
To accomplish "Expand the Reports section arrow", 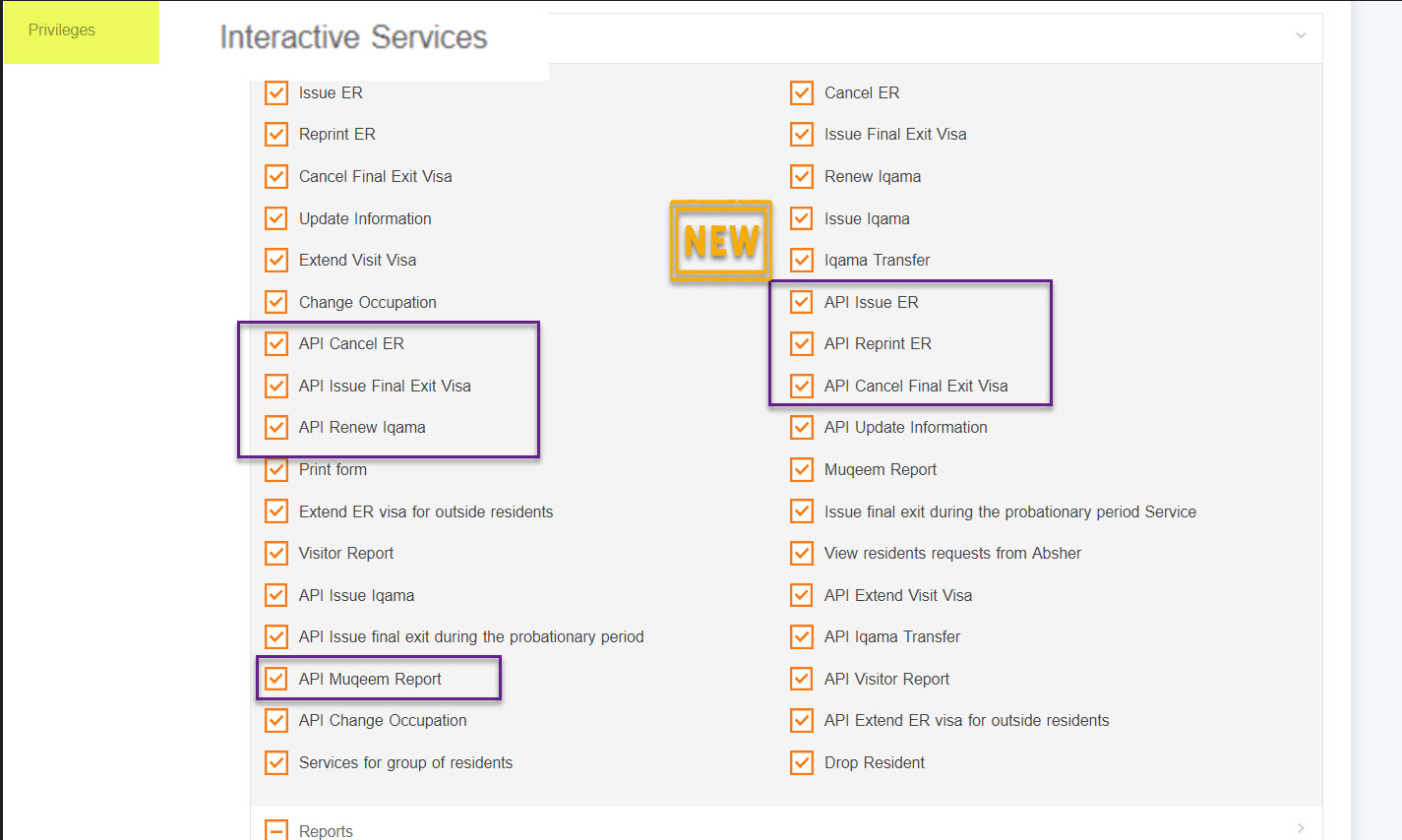I will (x=1301, y=829).
